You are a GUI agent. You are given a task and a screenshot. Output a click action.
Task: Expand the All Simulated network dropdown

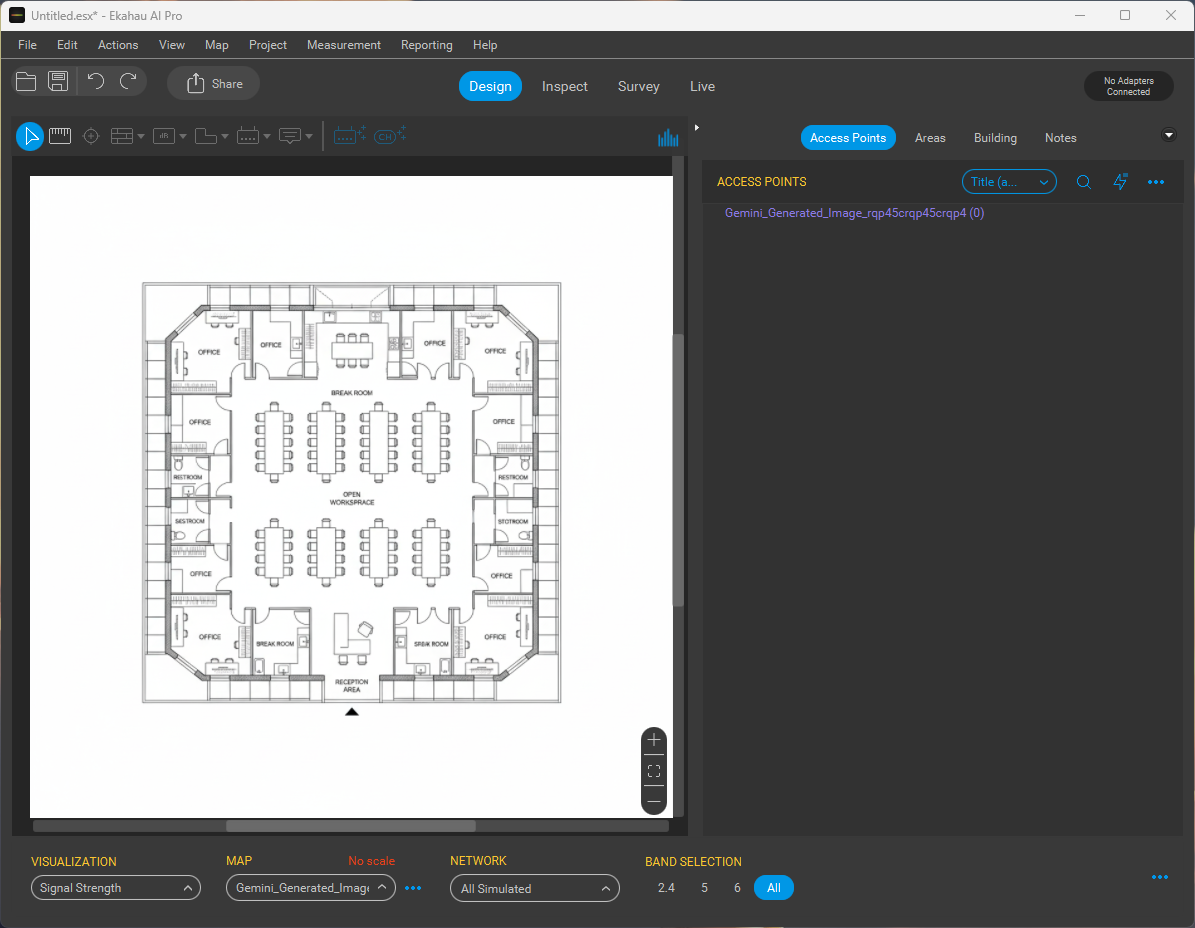click(x=535, y=888)
